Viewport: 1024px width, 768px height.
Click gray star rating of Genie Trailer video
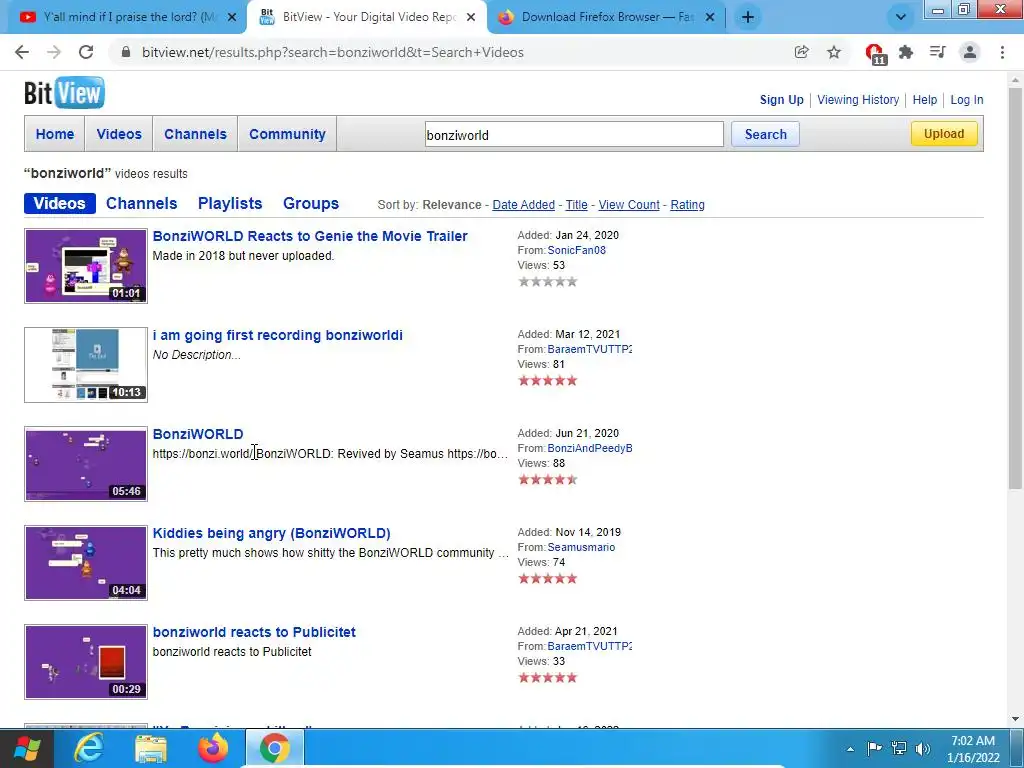[x=548, y=281]
